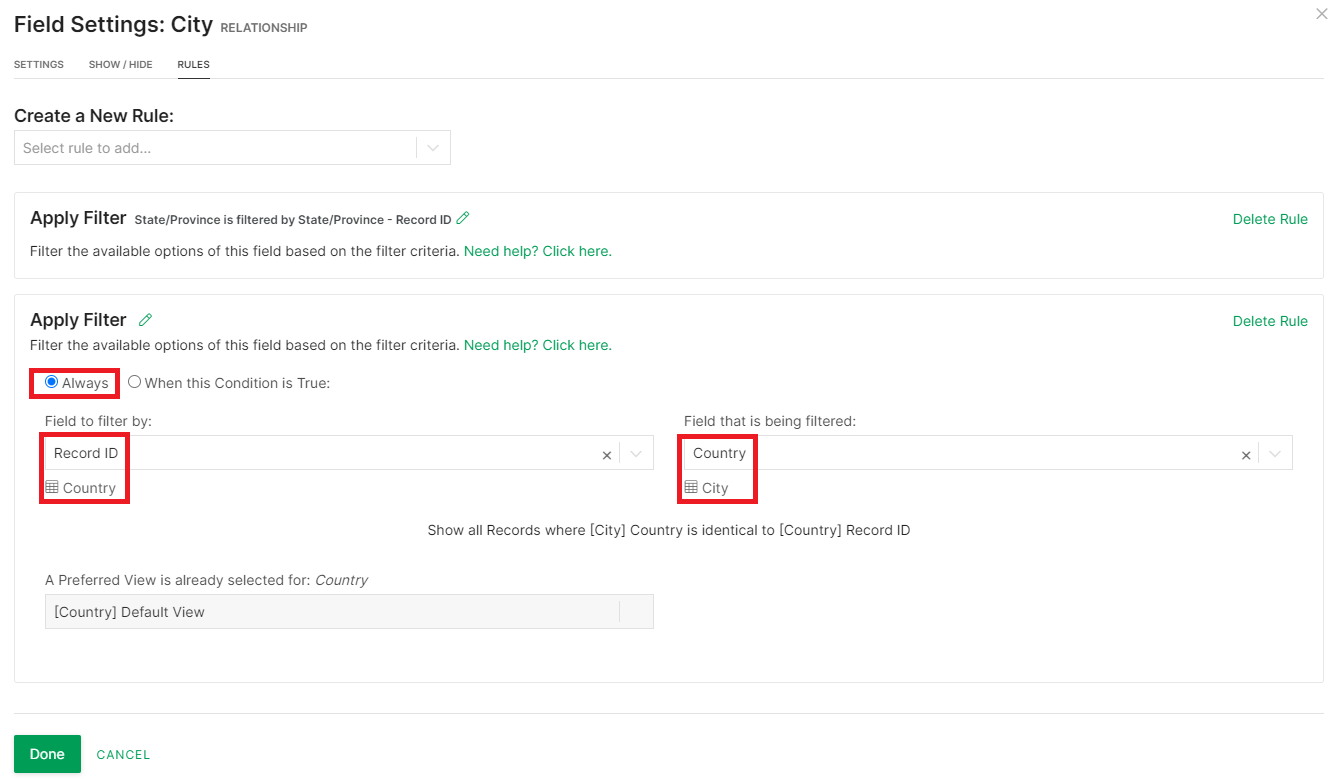Expand the Field to filter by dropdown
Viewport: 1337px width, 783px height.
coord(636,454)
